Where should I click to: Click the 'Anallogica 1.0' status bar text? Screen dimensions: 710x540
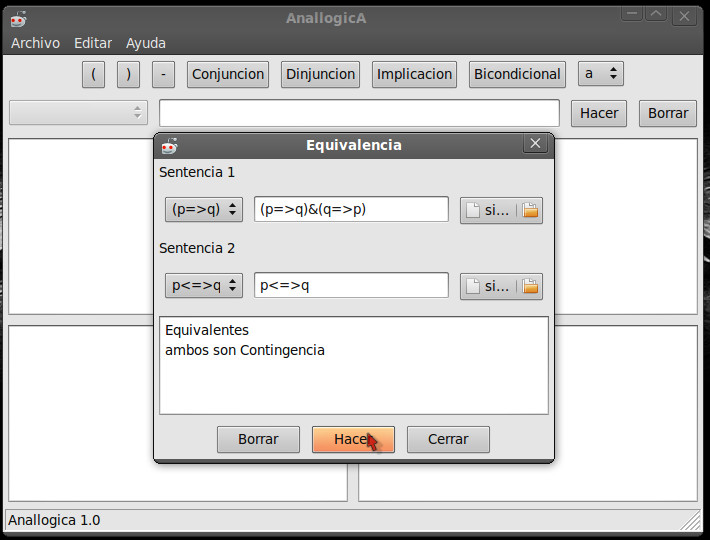tap(54, 520)
